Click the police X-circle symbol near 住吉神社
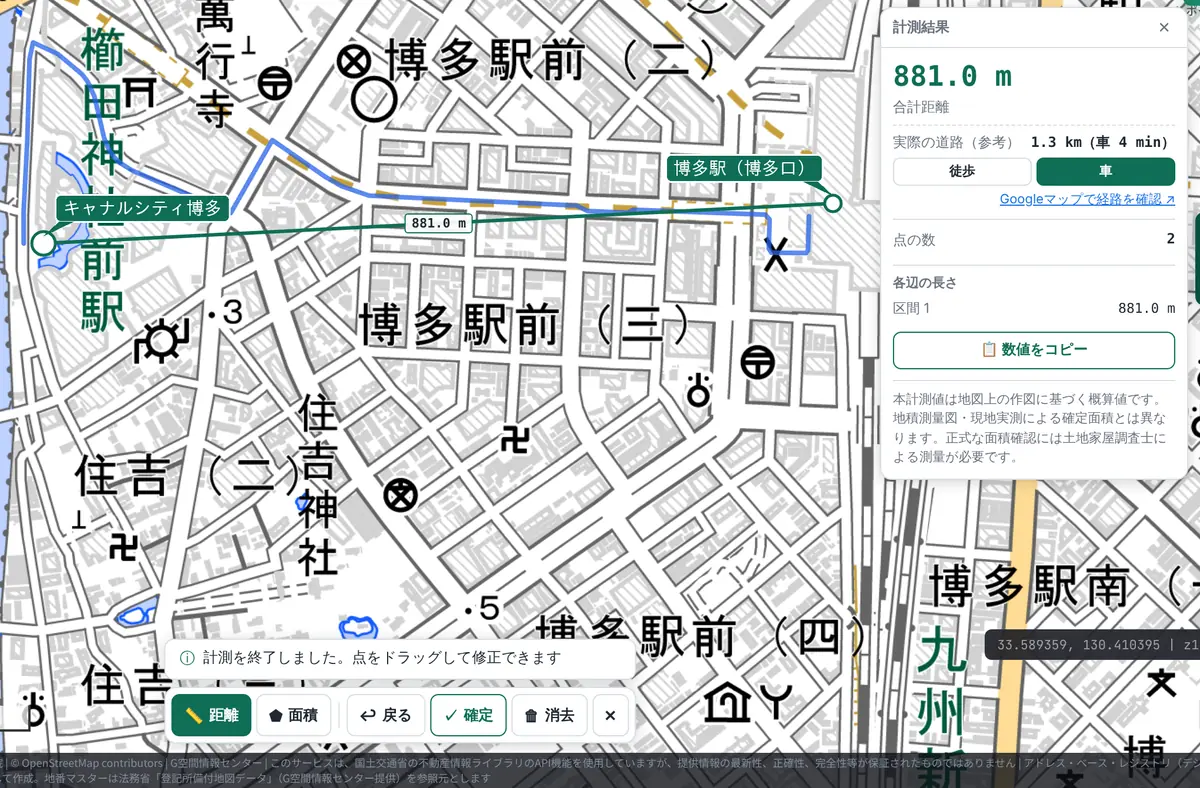Image resolution: width=1200 pixels, height=788 pixels. [x=401, y=493]
